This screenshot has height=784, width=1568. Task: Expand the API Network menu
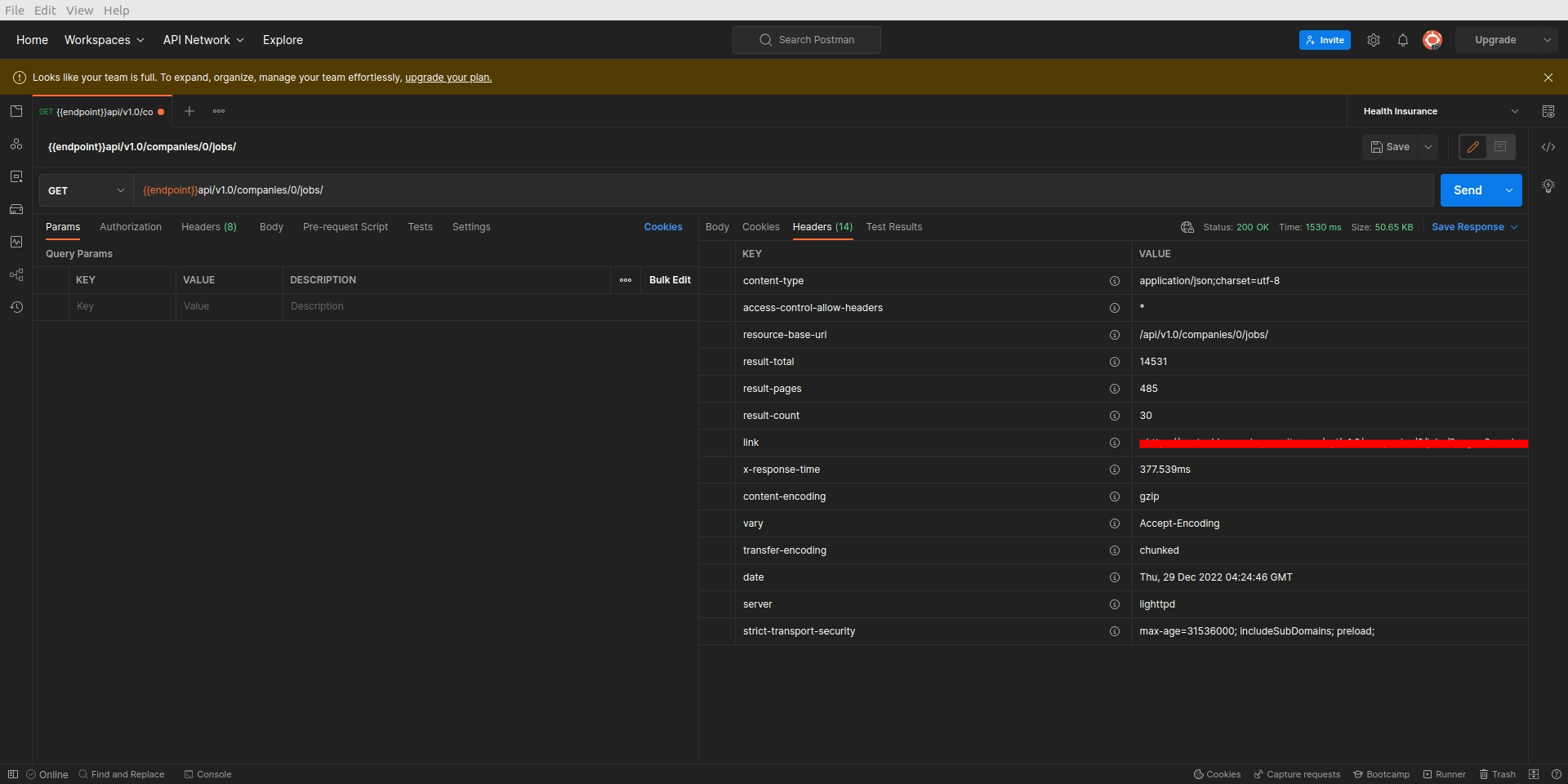[x=203, y=40]
